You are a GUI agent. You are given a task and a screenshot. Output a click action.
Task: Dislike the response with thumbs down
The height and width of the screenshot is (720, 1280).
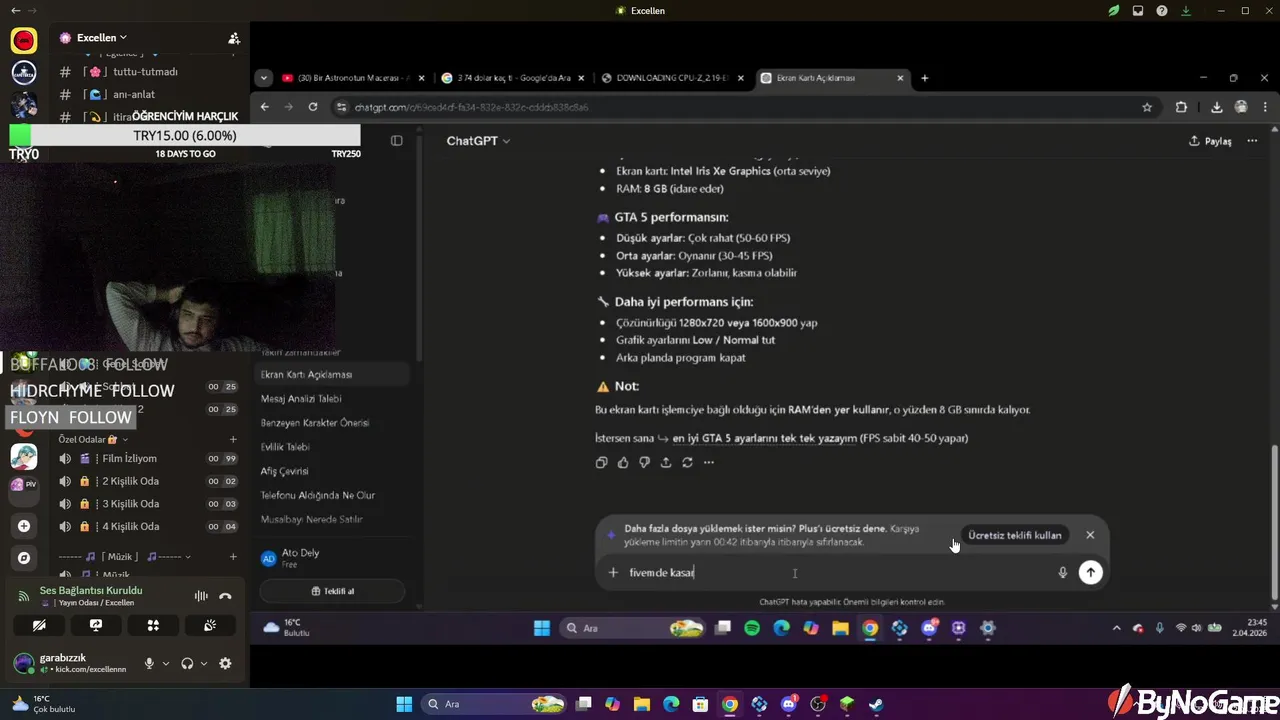coord(644,462)
